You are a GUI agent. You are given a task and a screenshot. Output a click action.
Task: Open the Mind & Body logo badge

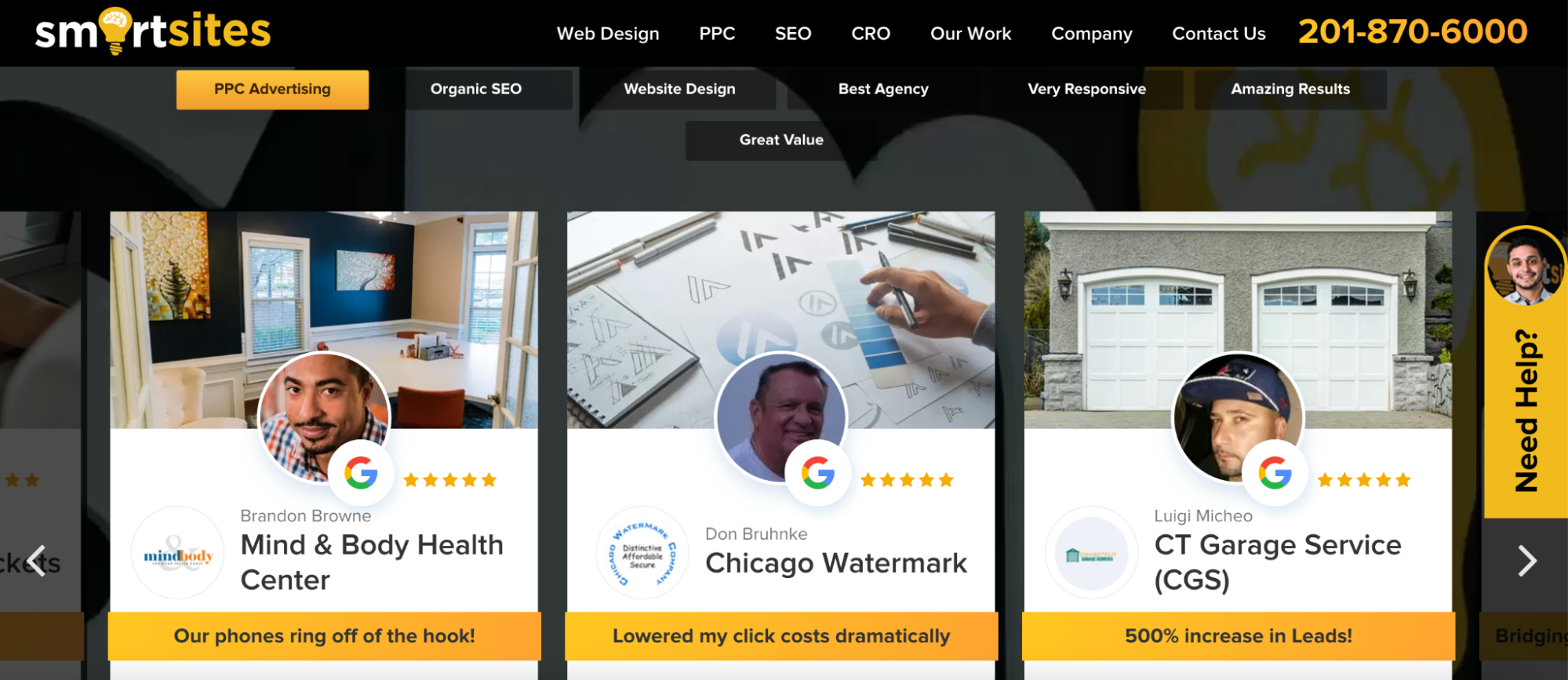pyautogui.click(x=178, y=554)
